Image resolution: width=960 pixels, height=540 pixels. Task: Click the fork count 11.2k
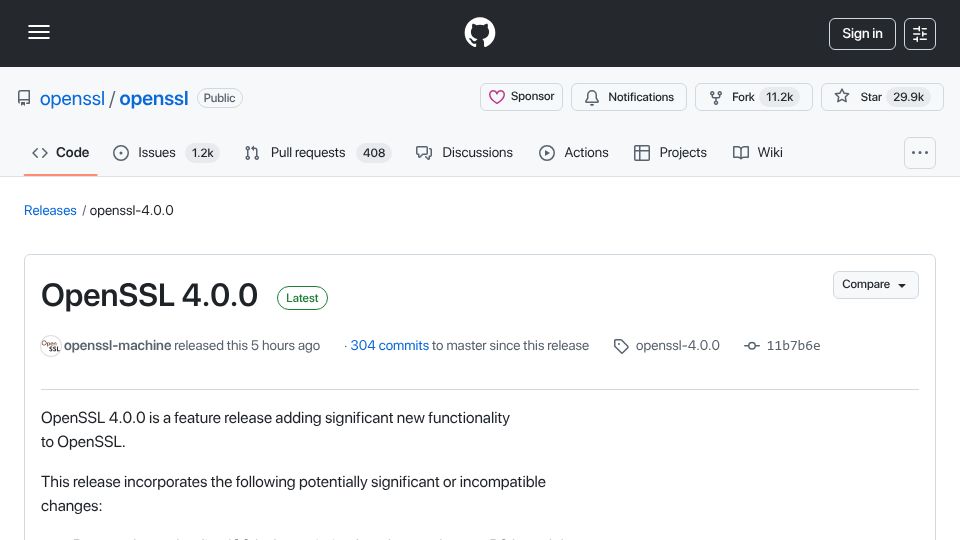779,97
